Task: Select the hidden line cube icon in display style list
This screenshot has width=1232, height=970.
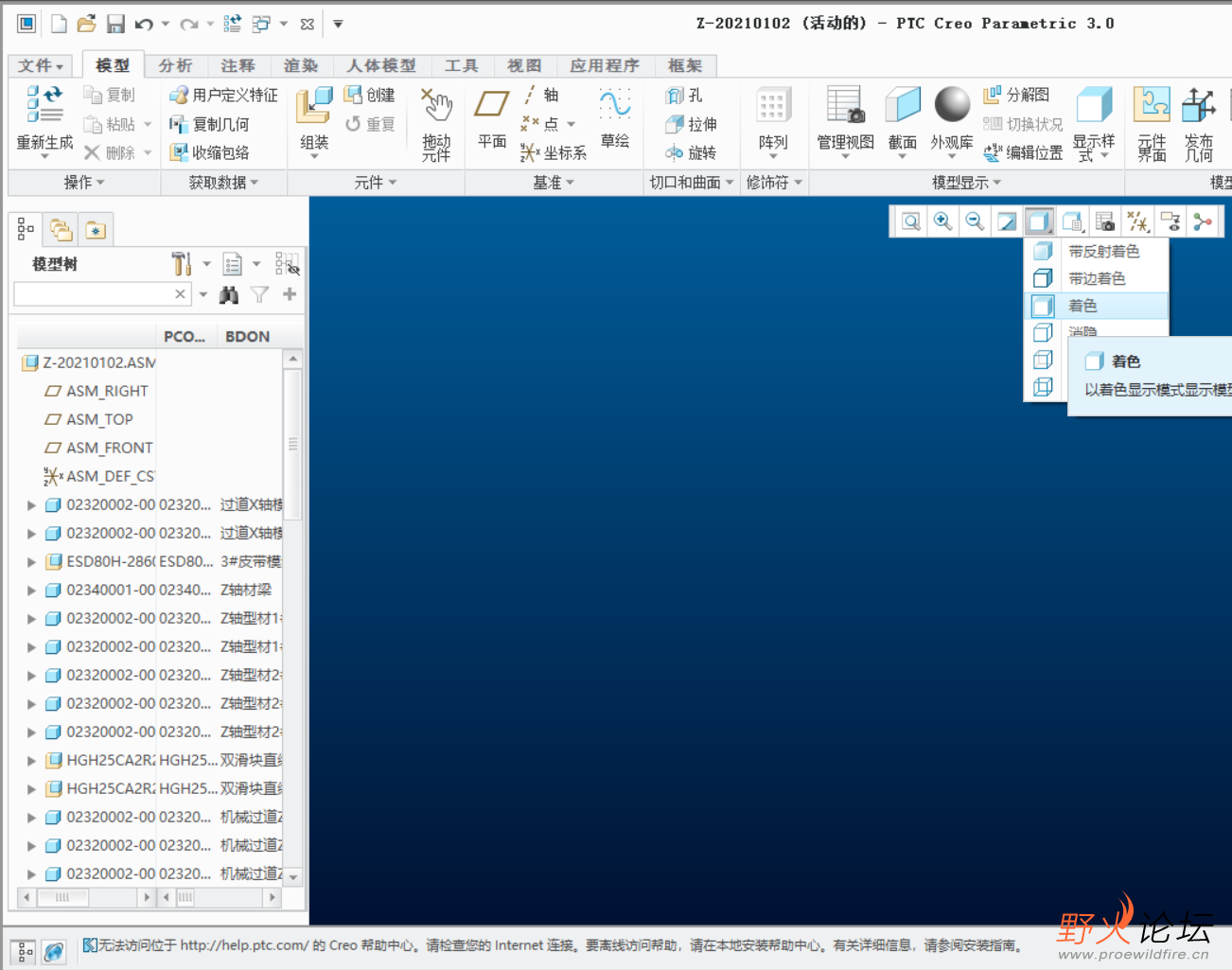Action: coord(1043,360)
